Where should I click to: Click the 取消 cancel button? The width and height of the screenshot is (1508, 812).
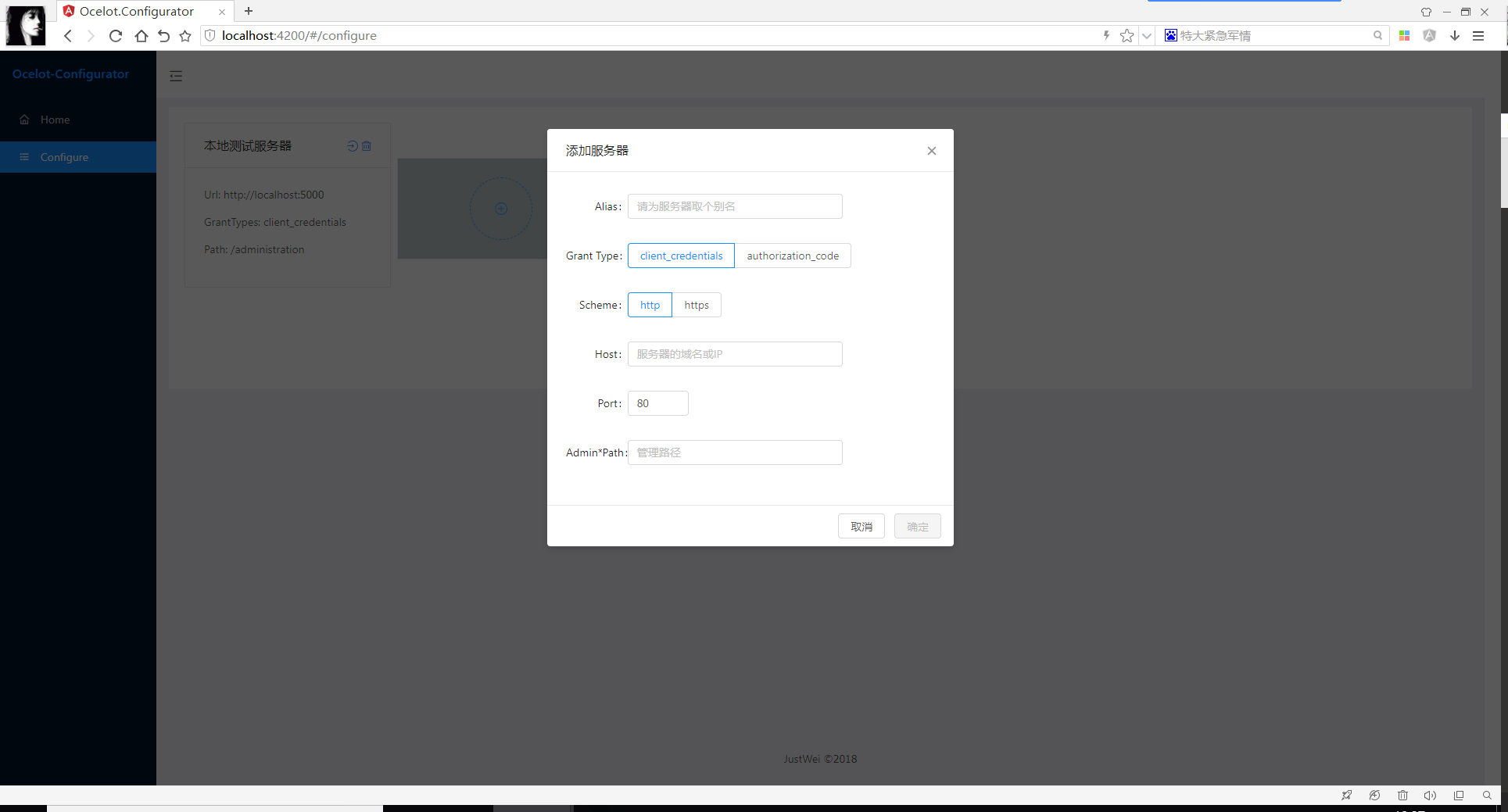pyautogui.click(x=861, y=526)
